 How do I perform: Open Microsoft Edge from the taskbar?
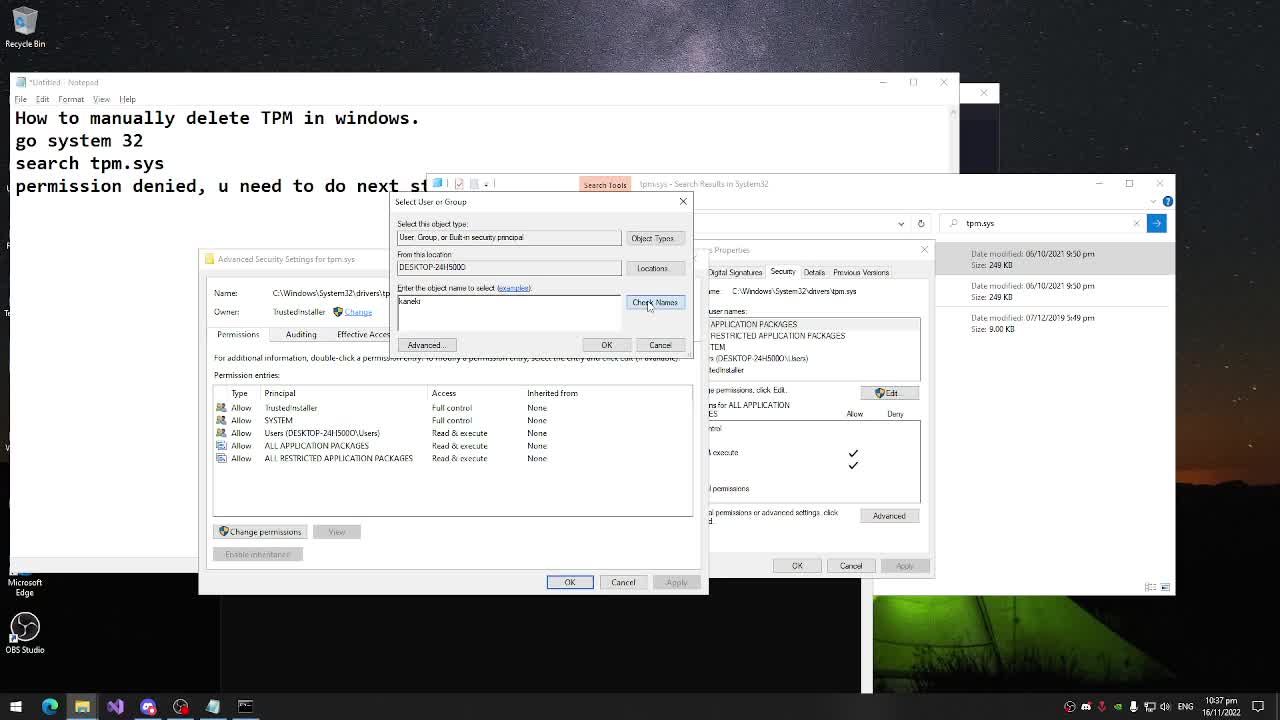50,706
